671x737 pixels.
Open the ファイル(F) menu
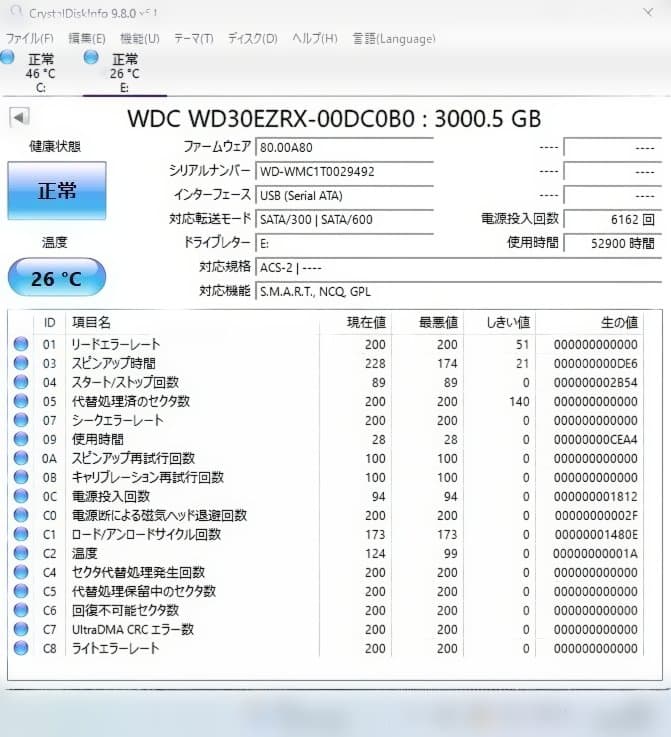pos(30,38)
